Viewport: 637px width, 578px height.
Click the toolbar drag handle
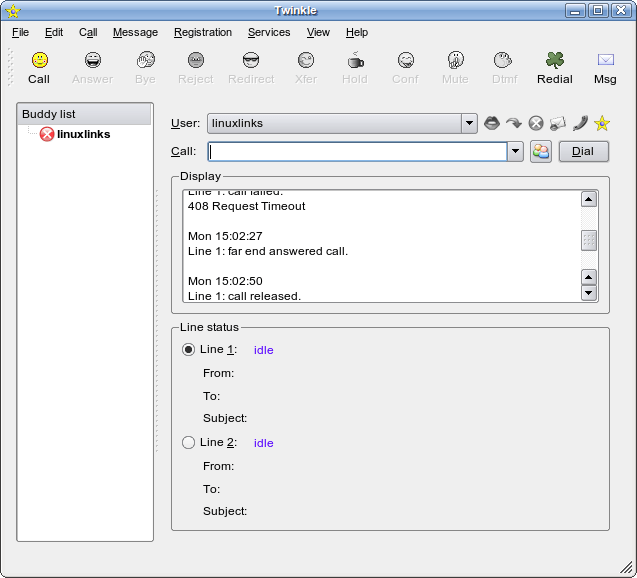pos(11,67)
